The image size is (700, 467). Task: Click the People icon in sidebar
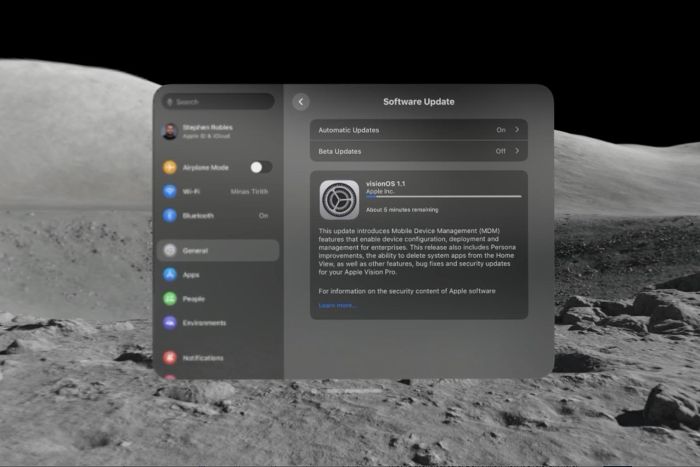[x=170, y=298]
